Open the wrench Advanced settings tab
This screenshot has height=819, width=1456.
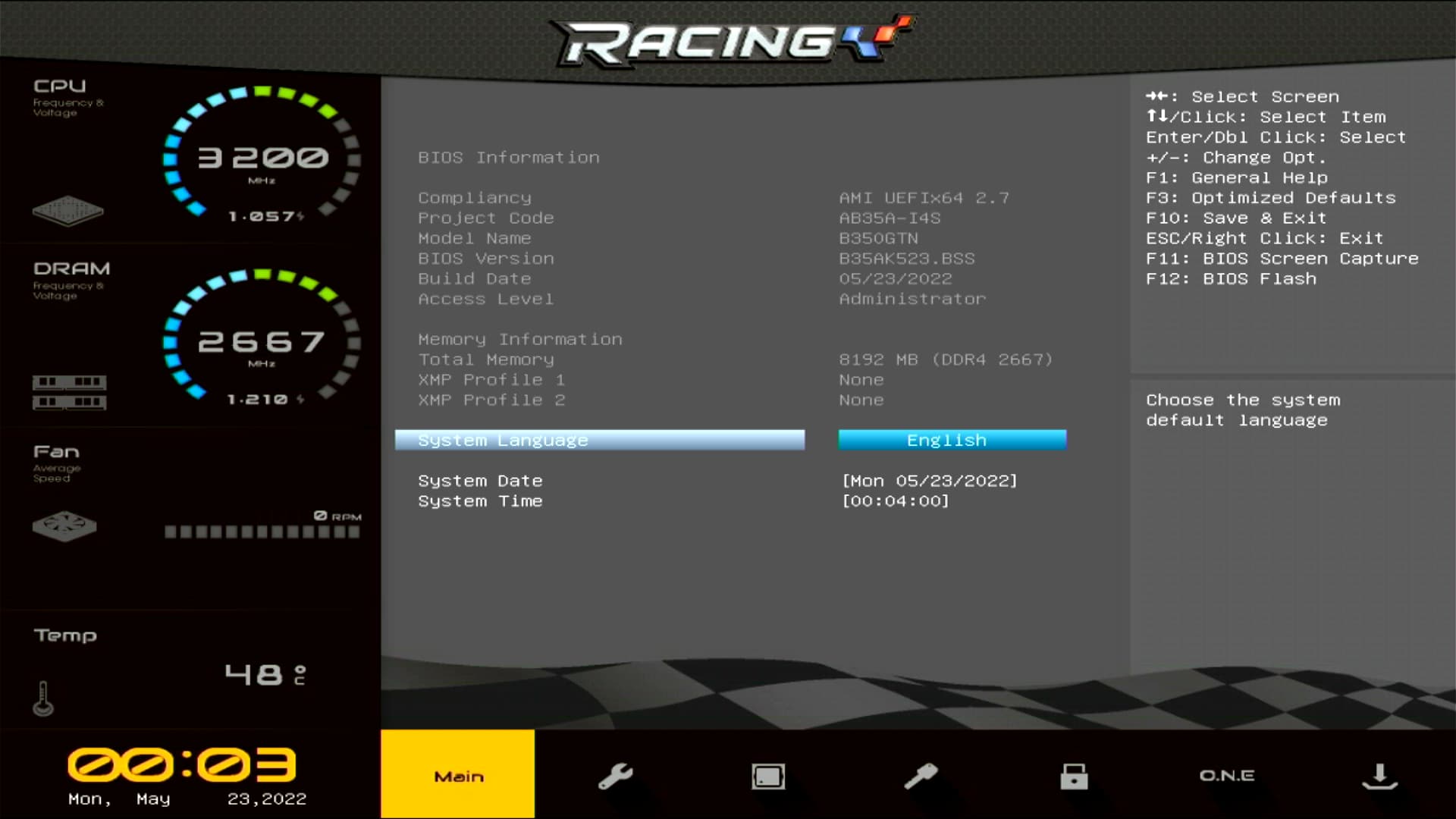(615, 776)
